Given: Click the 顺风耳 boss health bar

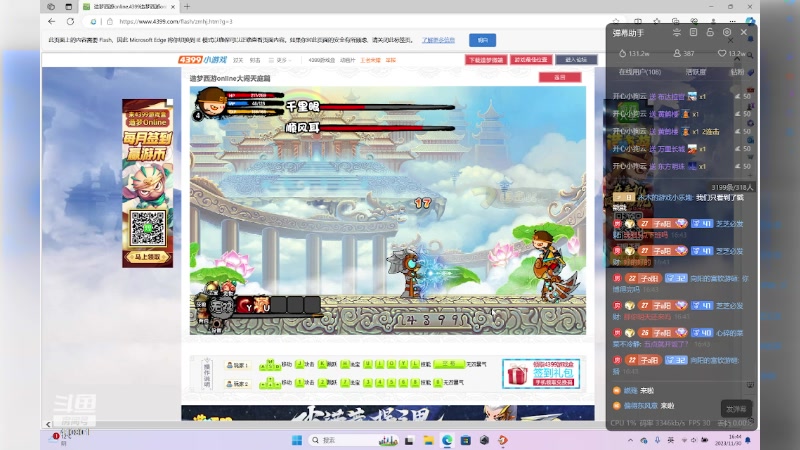Looking at the screenshot, I should [x=387, y=128].
